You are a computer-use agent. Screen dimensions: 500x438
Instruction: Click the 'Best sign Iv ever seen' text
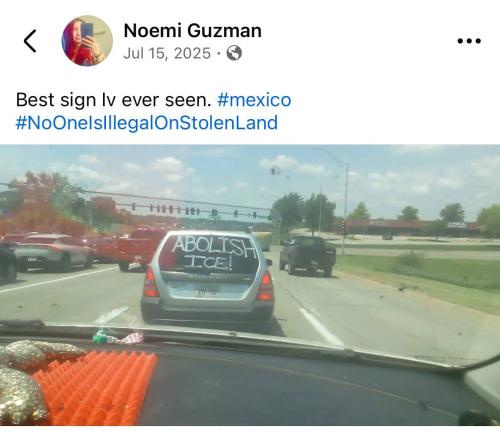pos(114,100)
